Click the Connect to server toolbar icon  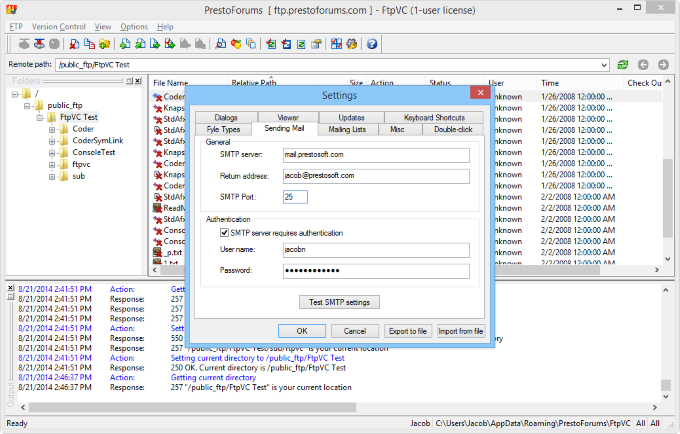click(x=24, y=44)
